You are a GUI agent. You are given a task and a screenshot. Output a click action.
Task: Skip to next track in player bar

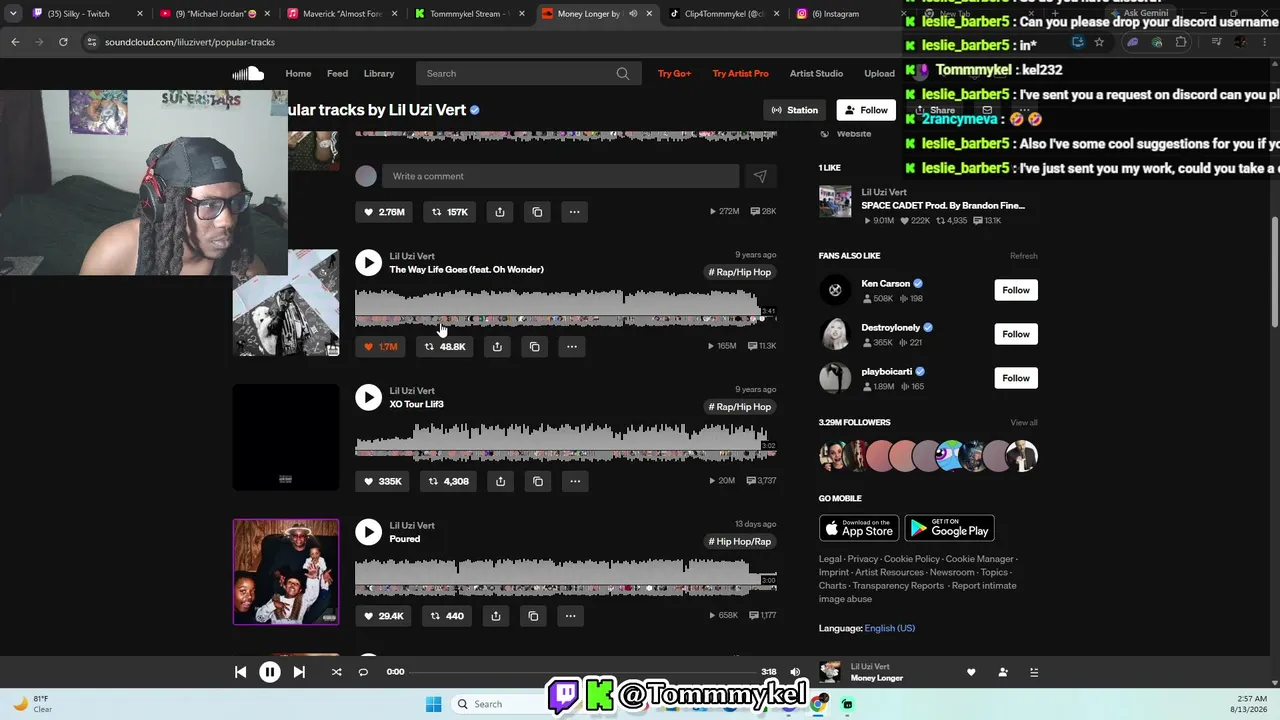click(x=299, y=672)
